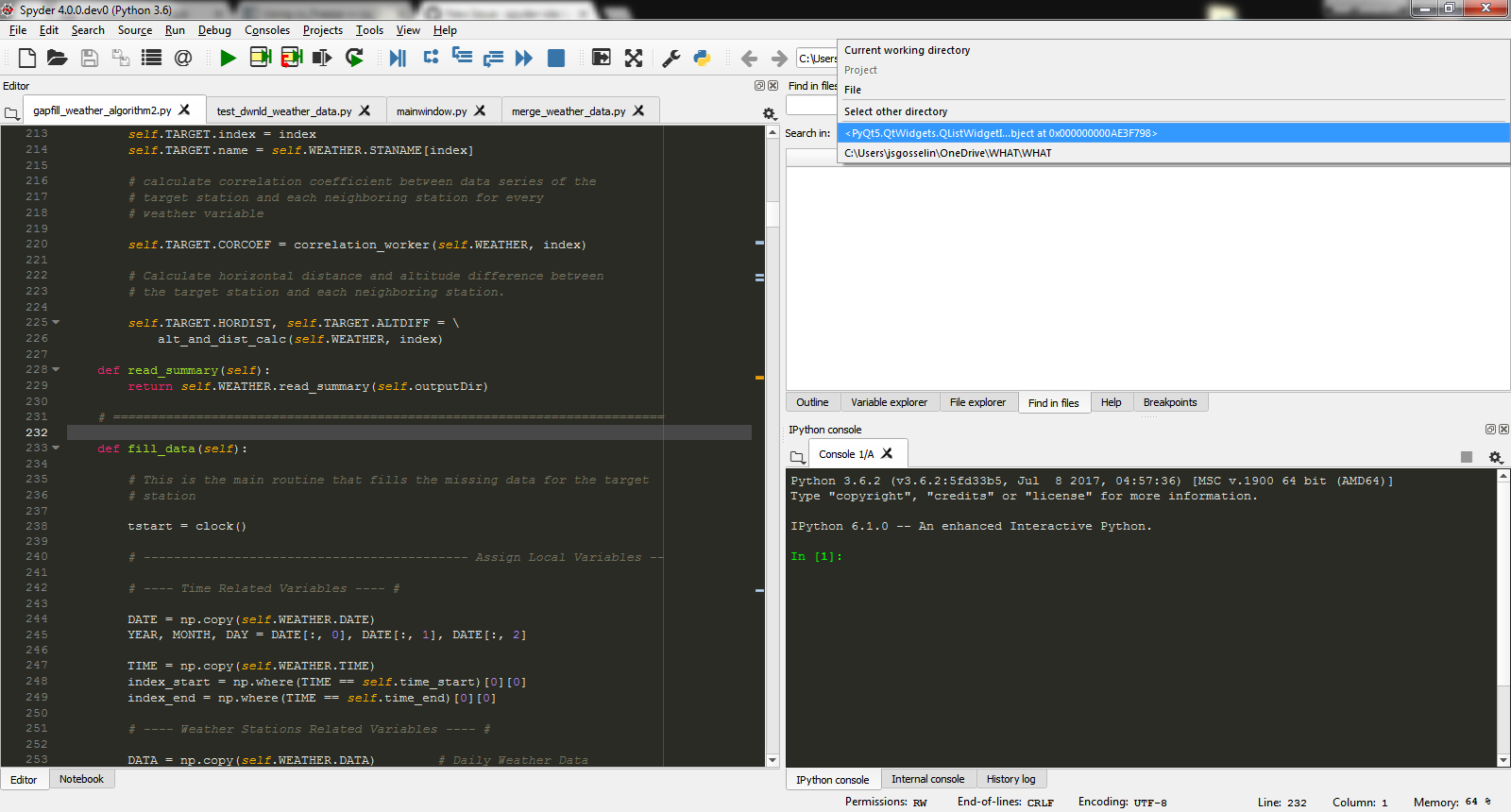
Task: Select OneDrive\WHAT\WHAT directory entry
Action: [1173, 153]
